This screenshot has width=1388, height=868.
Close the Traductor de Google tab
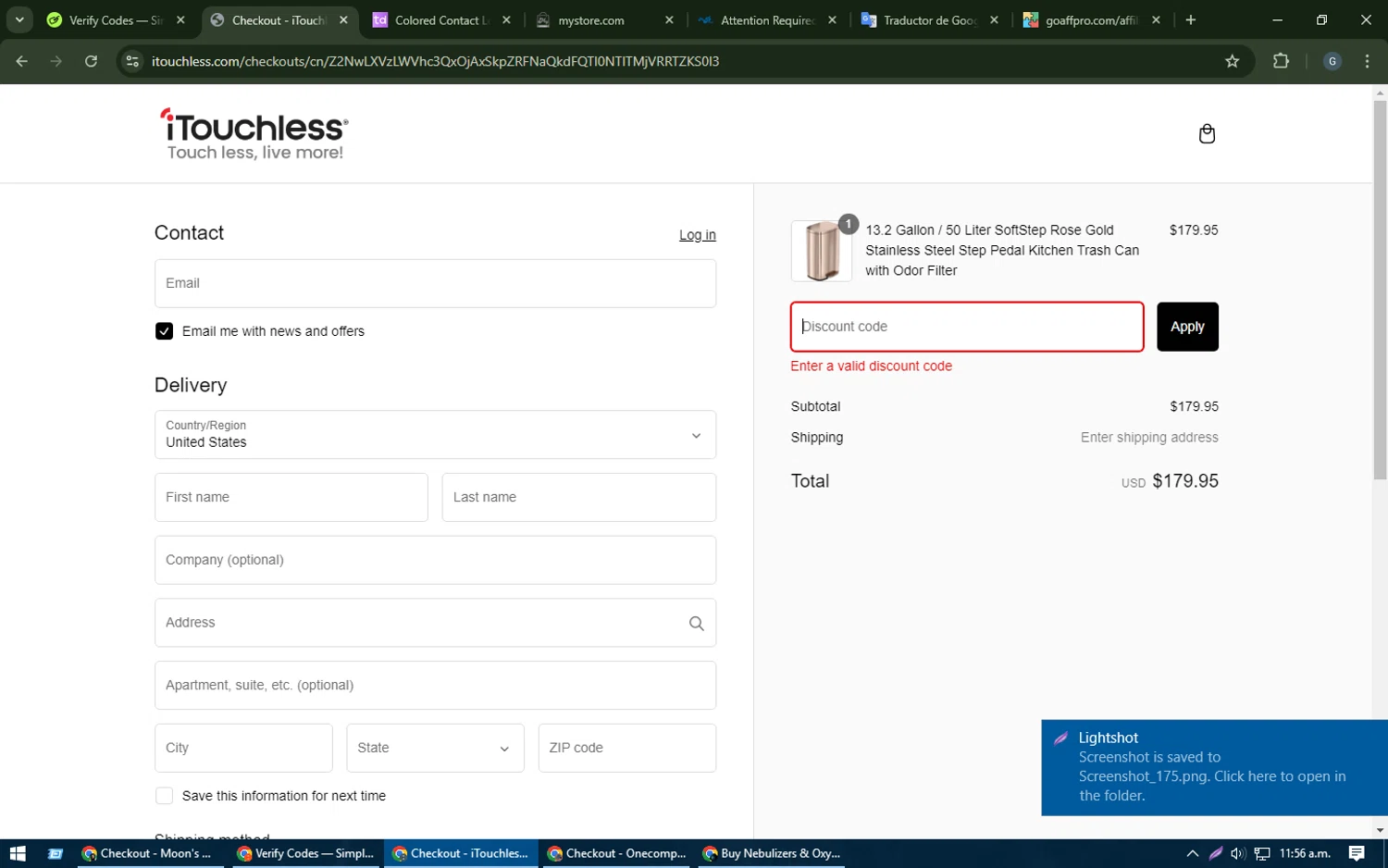click(x=994, y=19)
